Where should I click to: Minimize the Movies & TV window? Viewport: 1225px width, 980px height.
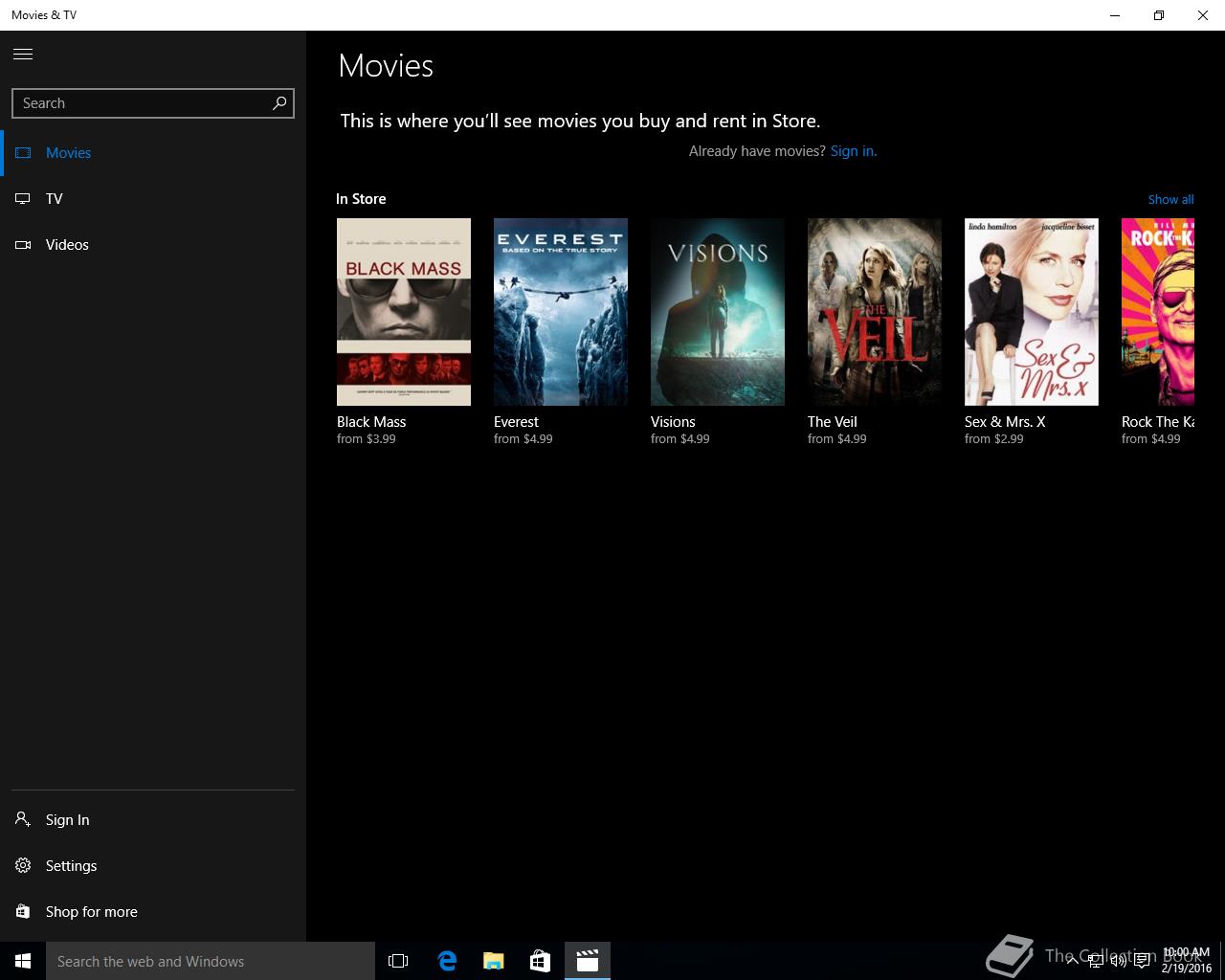pyautogui.click(x=1115, y=15)
